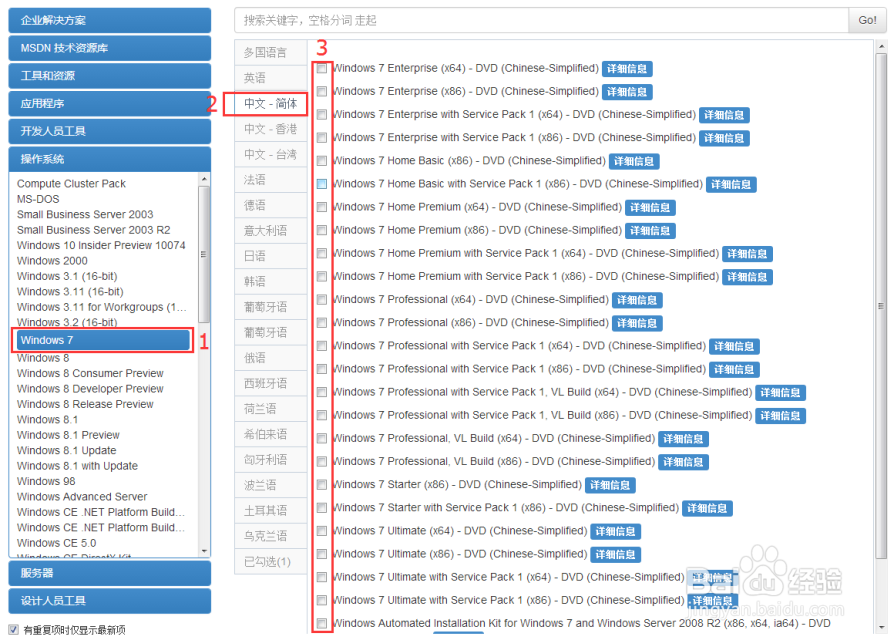Viewport: 894px width, 640px height.
Task: Check Windows 7 Home Basic (x86) DVD checkbox
Action: (x=322, y=161)
